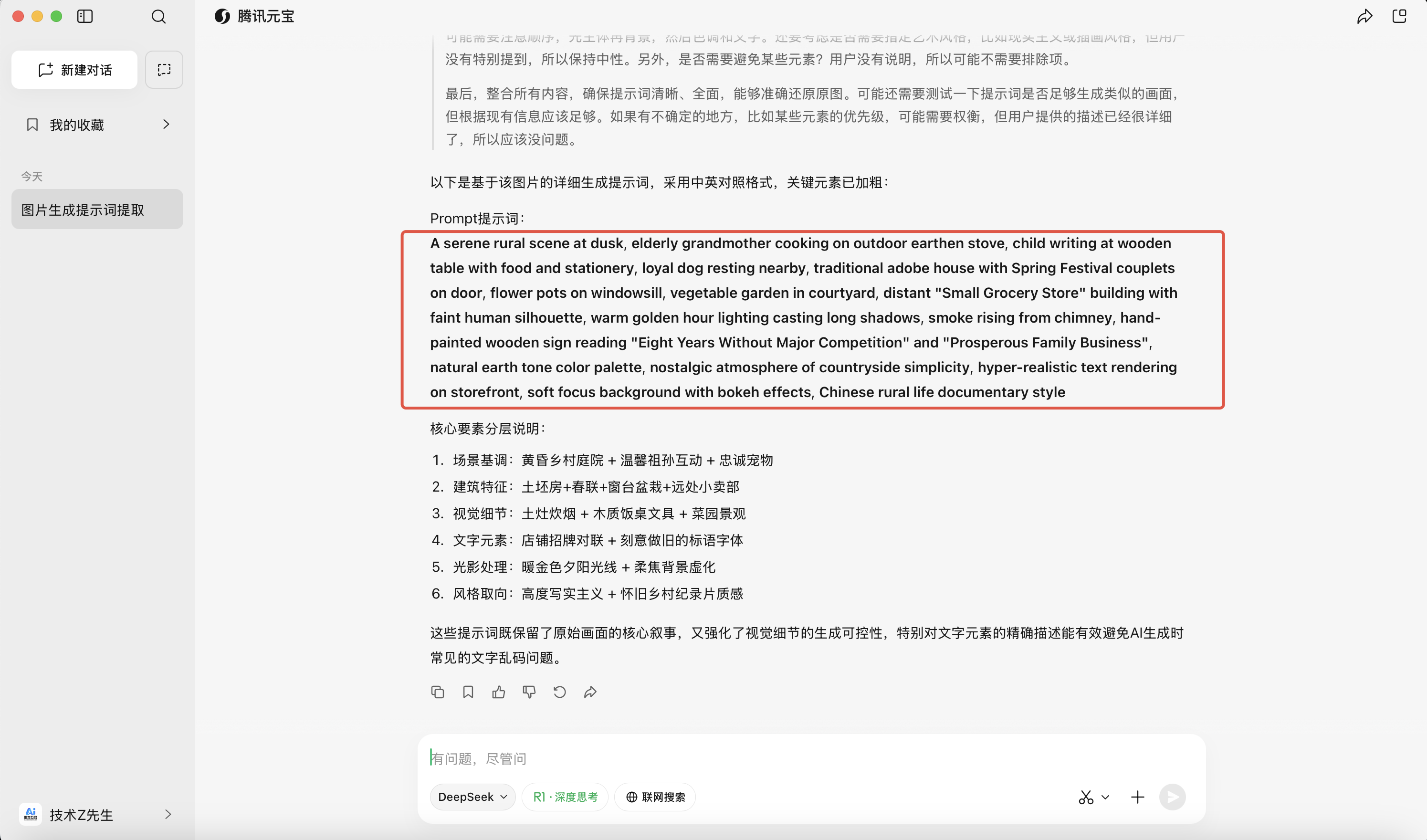Expand the scissors tool dropdown arrow
Viewport: 1427px width, 840px height.
click(1105, 797)
